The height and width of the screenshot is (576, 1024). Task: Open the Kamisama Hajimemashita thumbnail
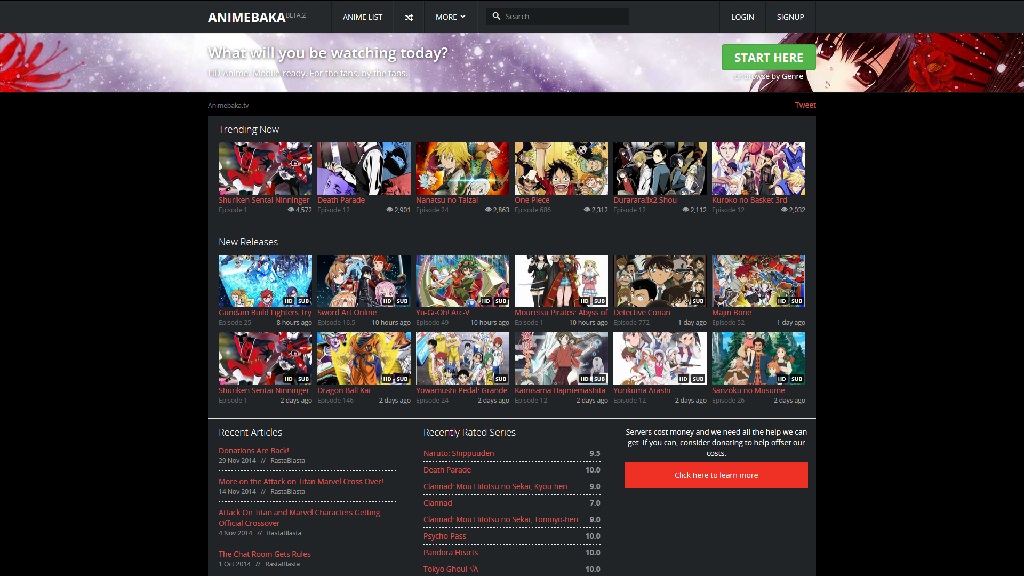[x=561, y=359]
